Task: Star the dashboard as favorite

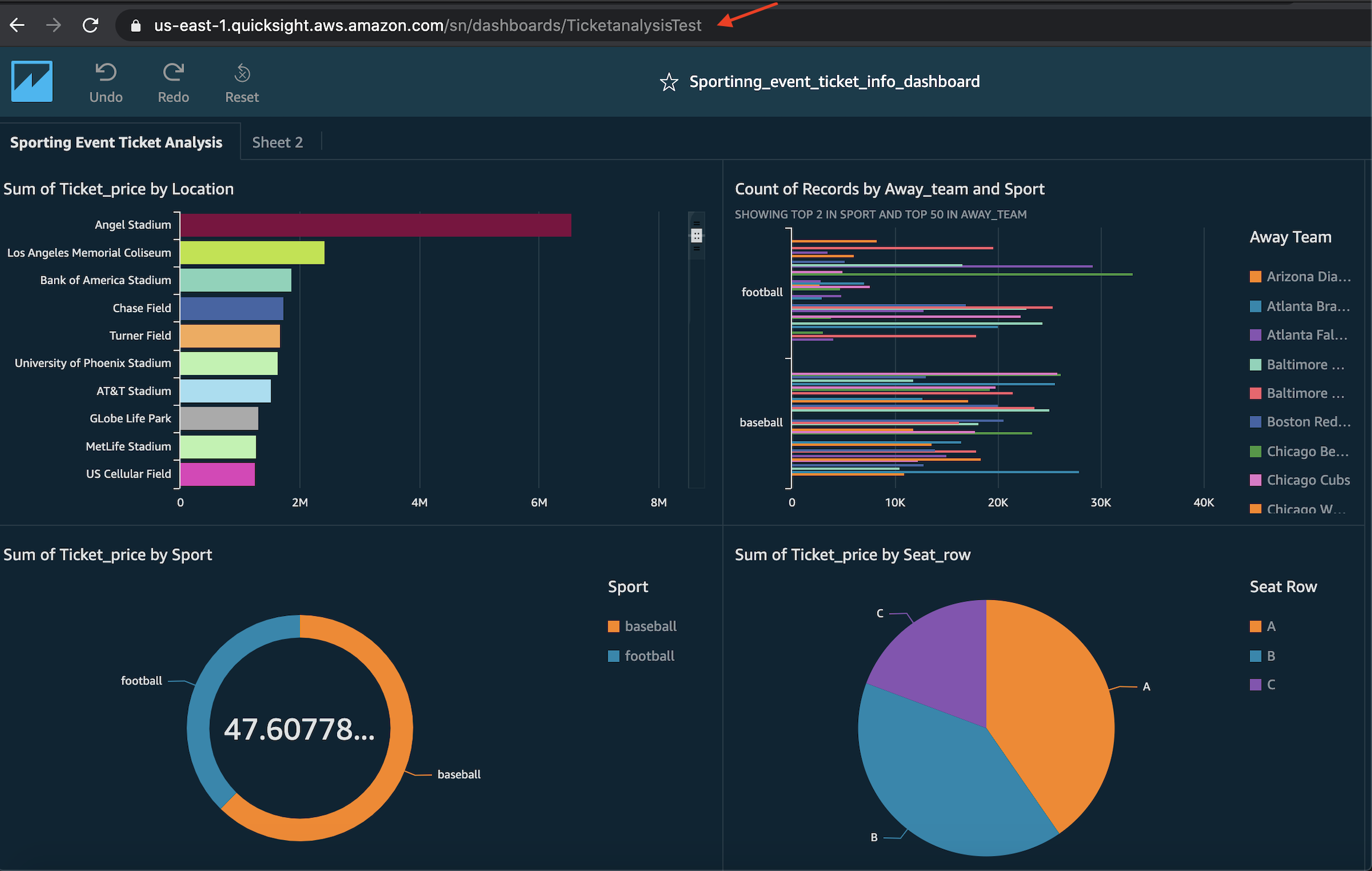Action: click(x=669, y=82)
